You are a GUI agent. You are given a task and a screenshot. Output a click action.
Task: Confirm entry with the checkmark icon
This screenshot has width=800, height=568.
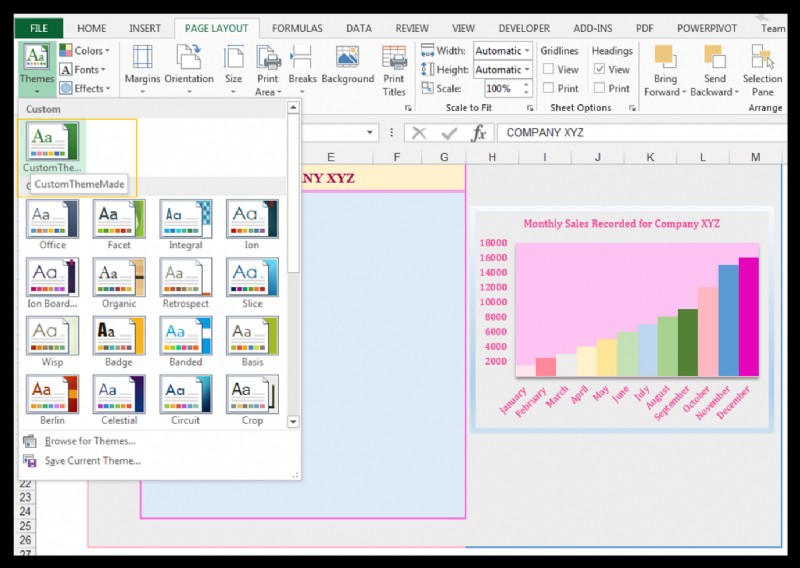[449, 133]
